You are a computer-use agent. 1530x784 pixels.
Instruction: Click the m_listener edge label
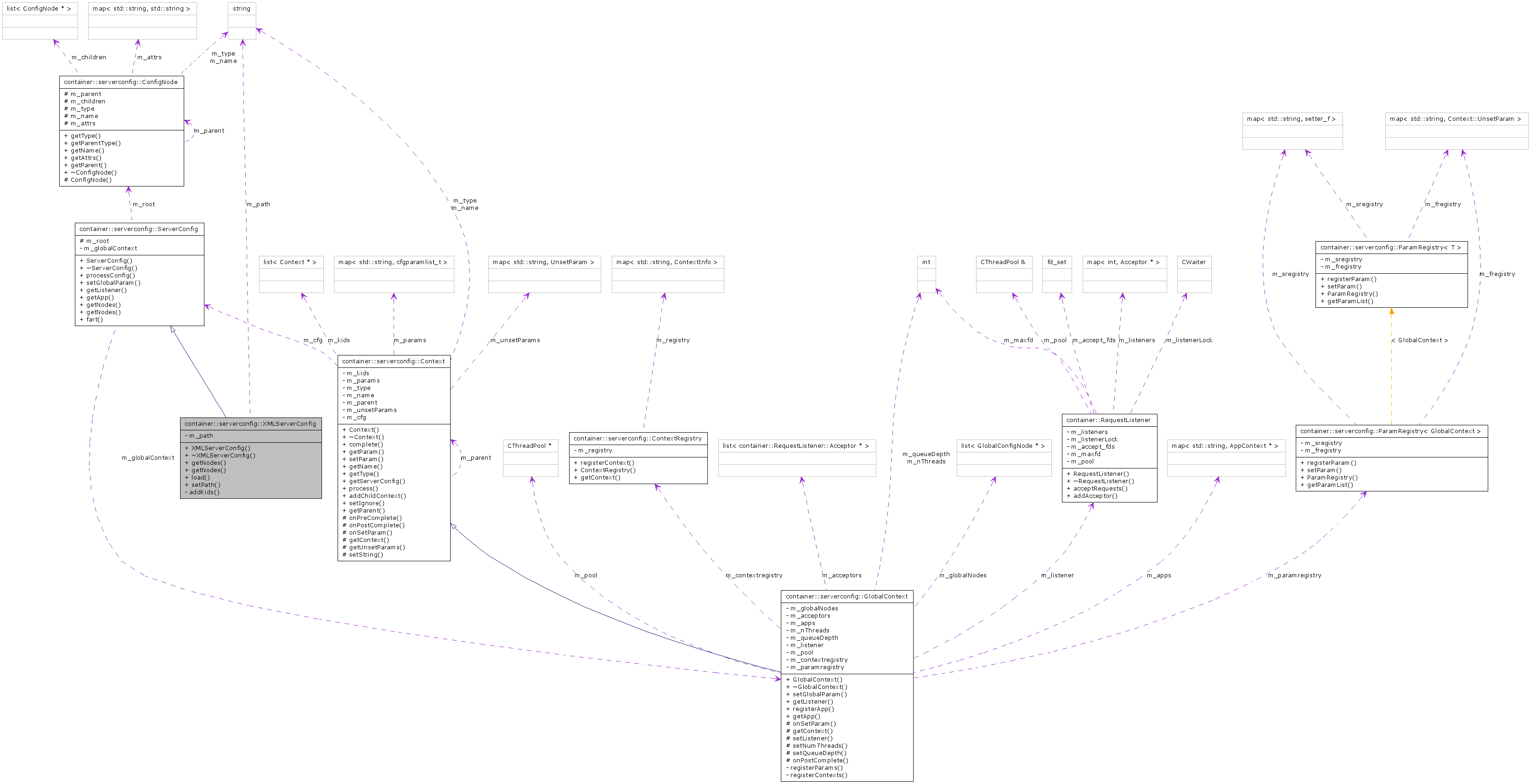click(x=1057, y=575)
